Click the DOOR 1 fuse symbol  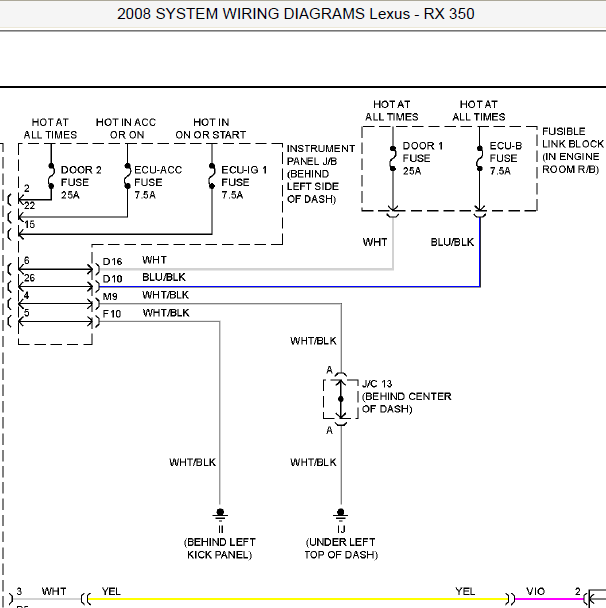[393, 158]
